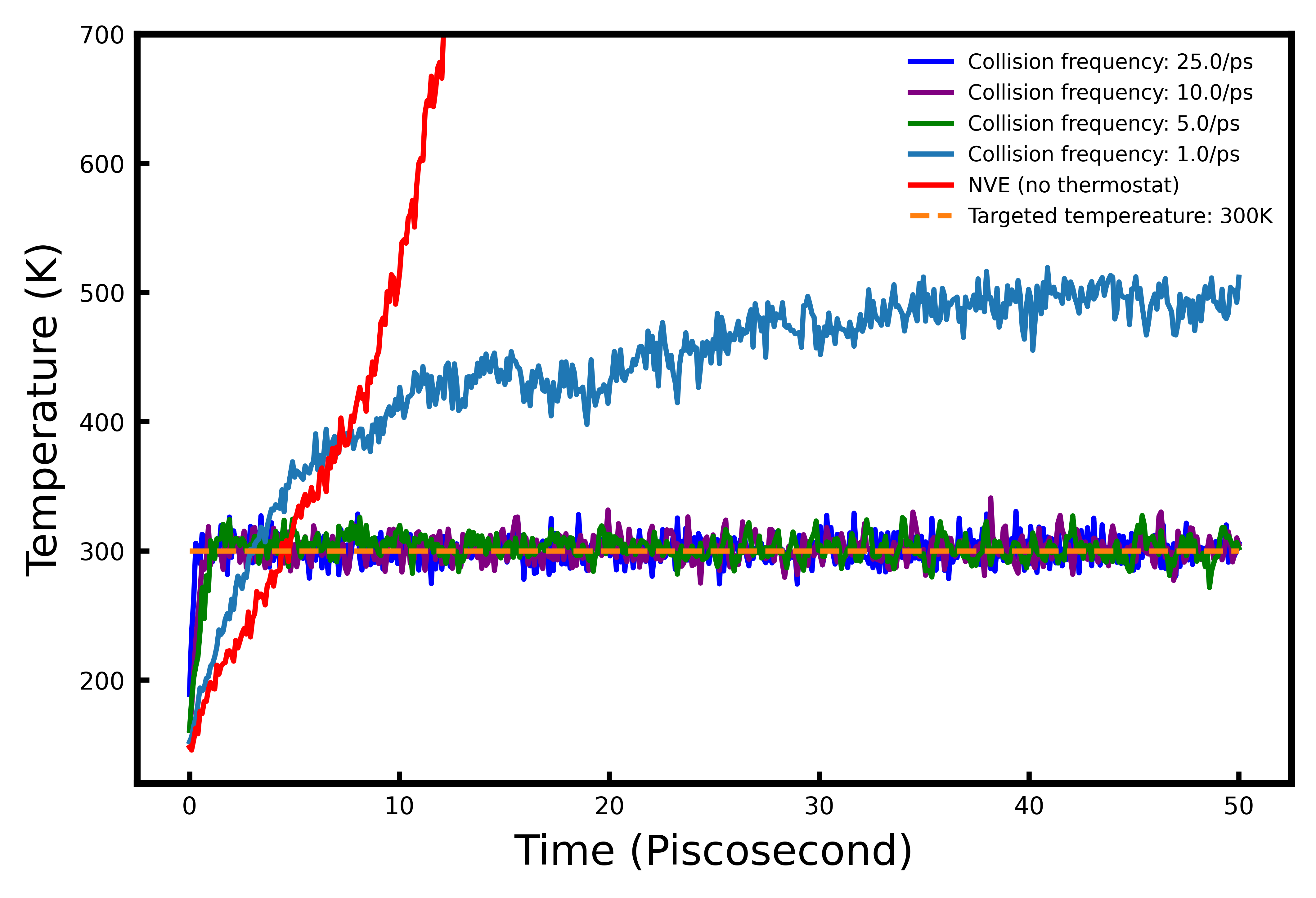Click the 600 y-axis tick label
This screenshot has width=1316, height=898.
[101, 165]
